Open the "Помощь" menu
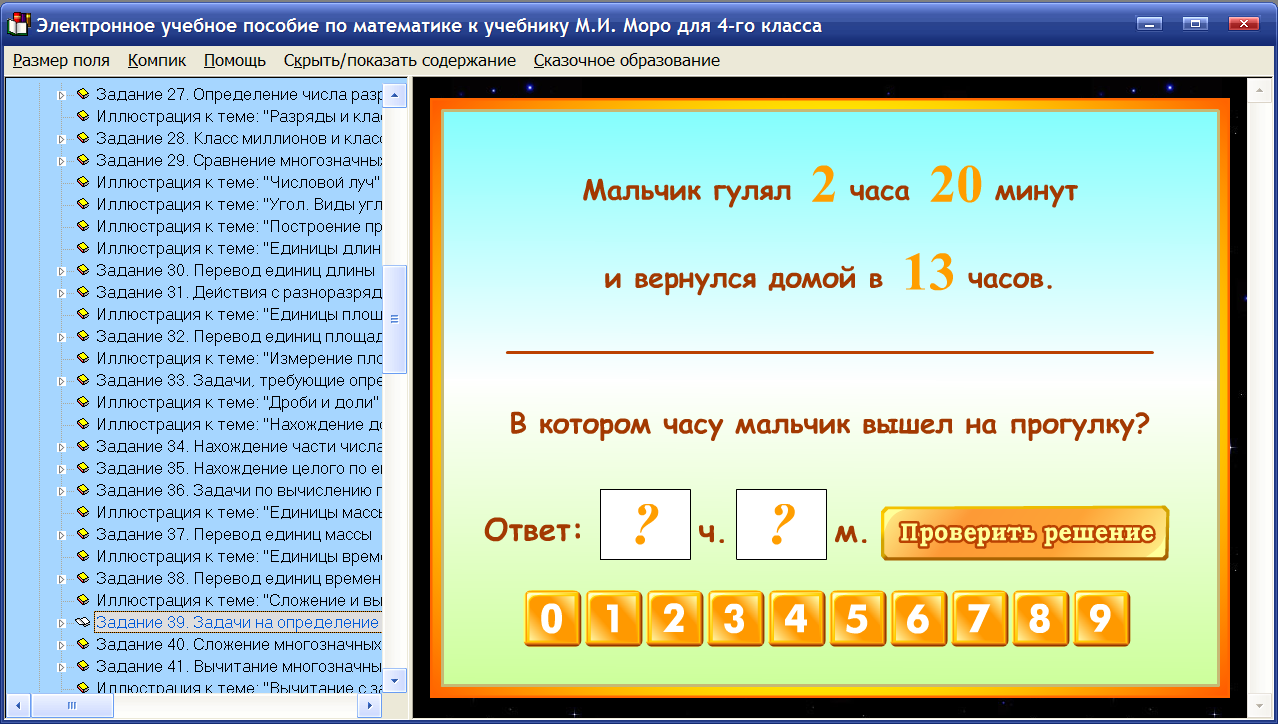This screenshot has height=724, width=1278. pos(234,60)
